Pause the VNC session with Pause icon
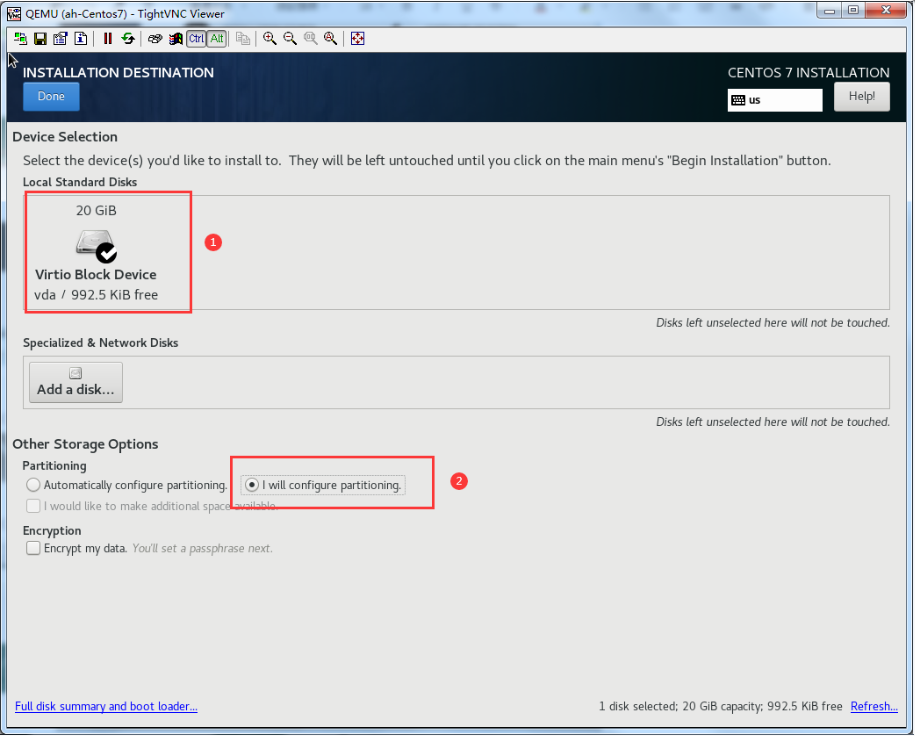 tap(107, 39)
